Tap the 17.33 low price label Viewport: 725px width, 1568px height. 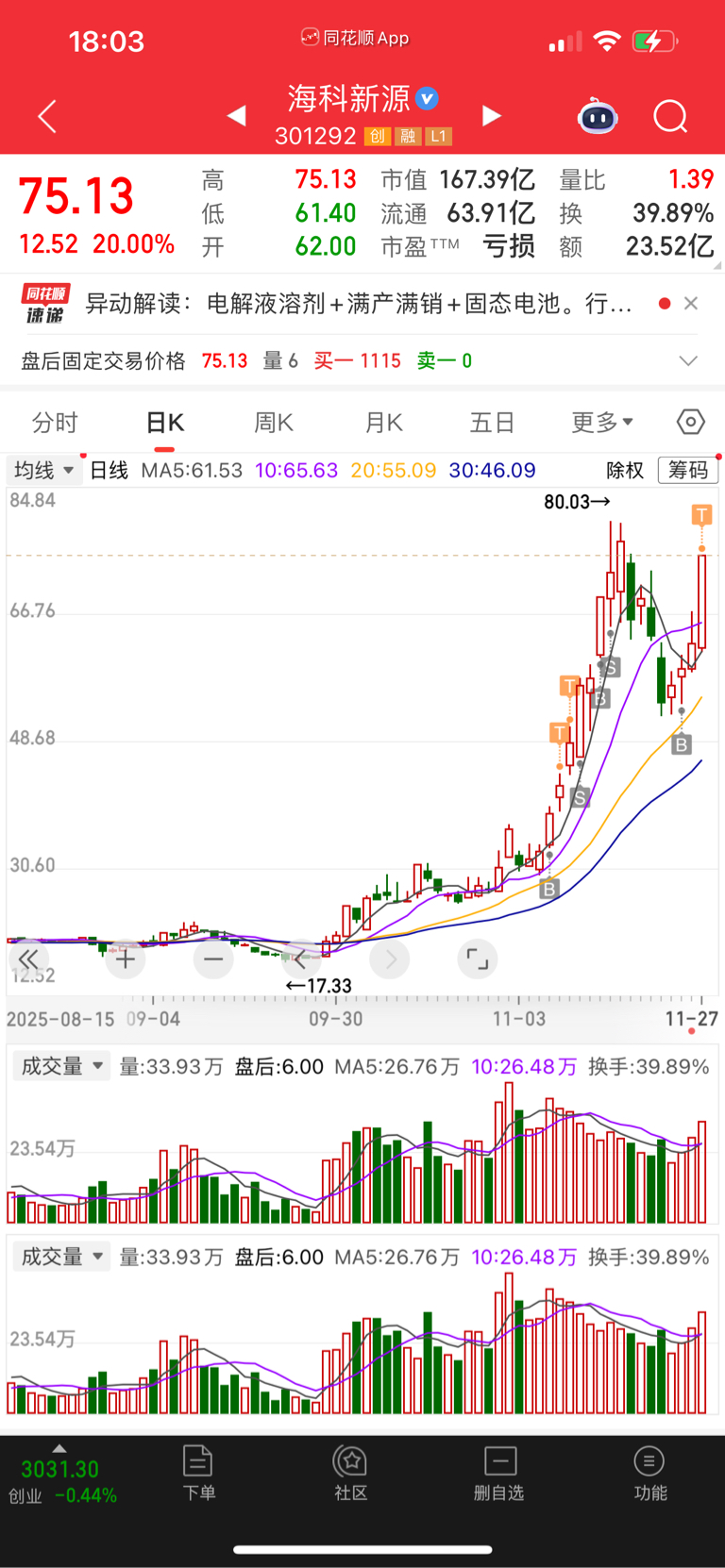(x=319, y=986)
